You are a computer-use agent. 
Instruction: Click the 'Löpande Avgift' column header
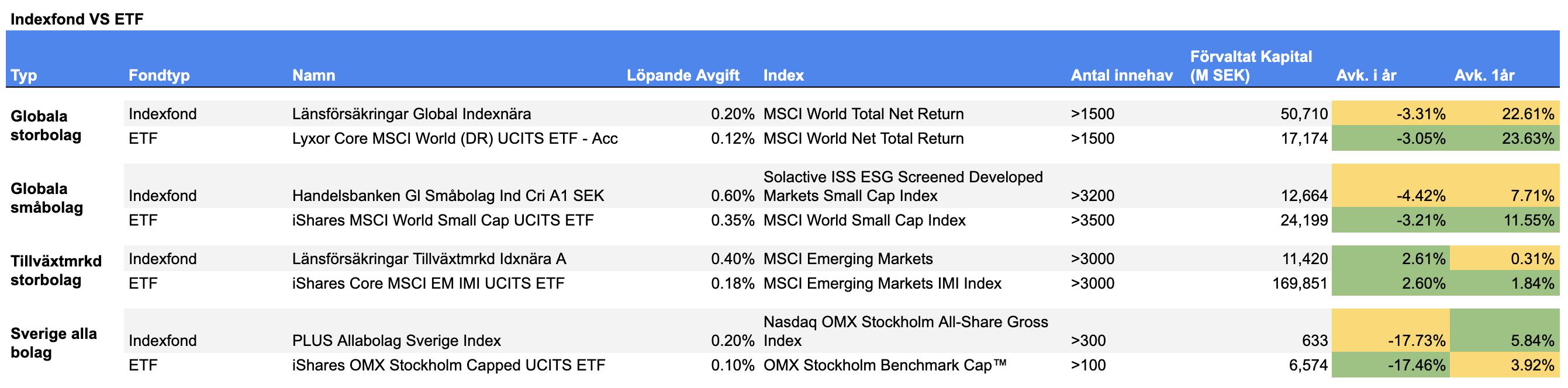click(682, 75)
